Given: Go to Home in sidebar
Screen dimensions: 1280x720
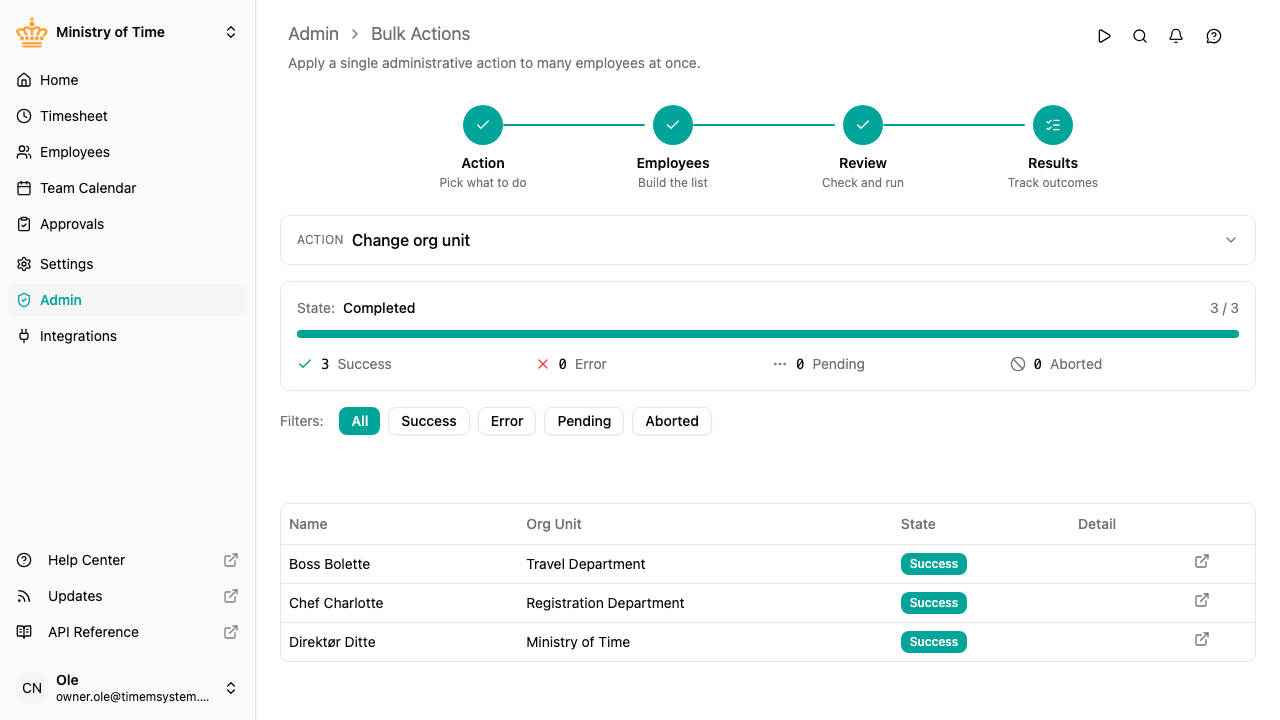Looking at the screenshot, I should tap(127, 80).
